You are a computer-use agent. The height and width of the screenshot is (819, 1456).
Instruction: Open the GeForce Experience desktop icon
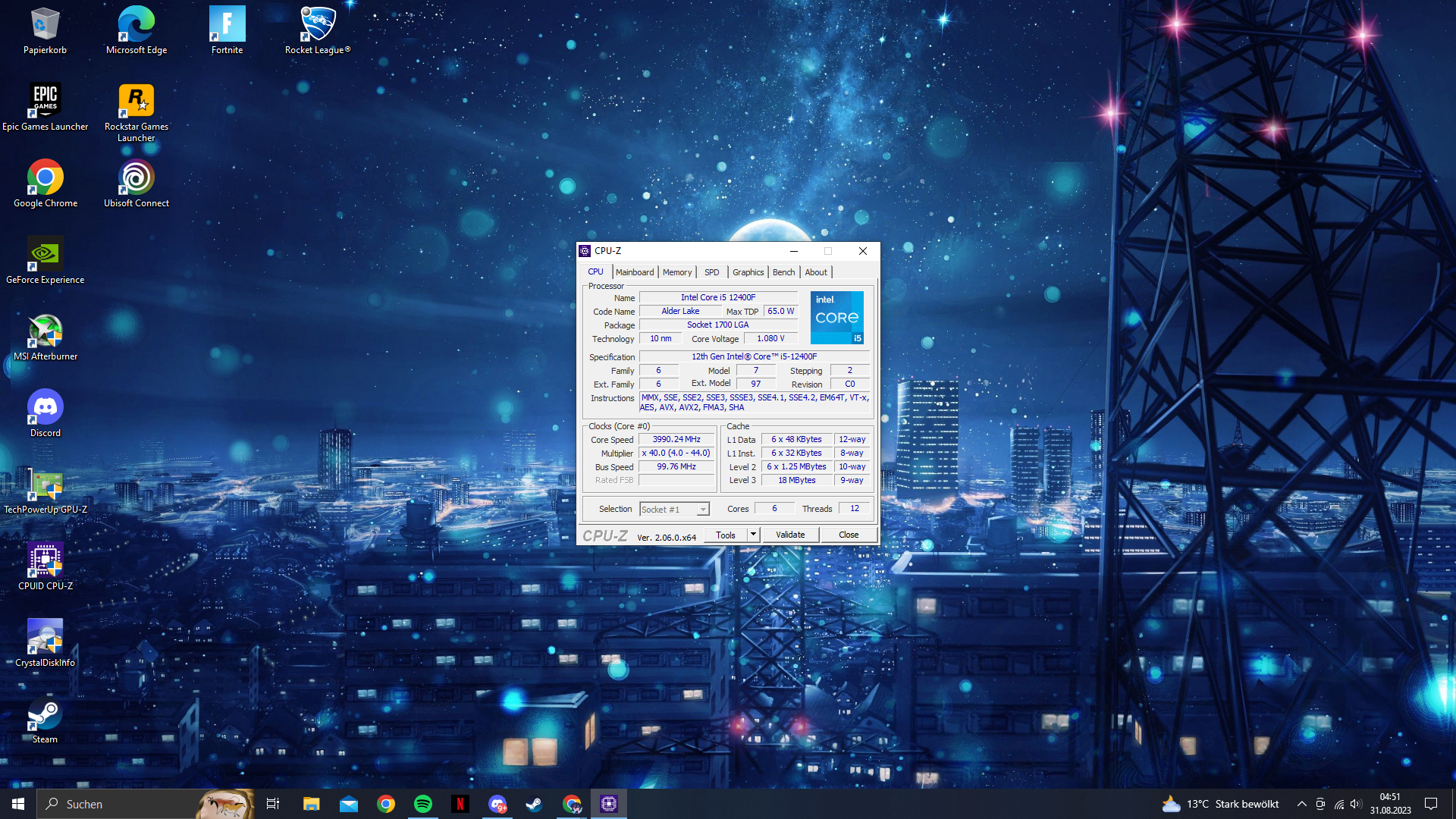[x=45, y=256]
